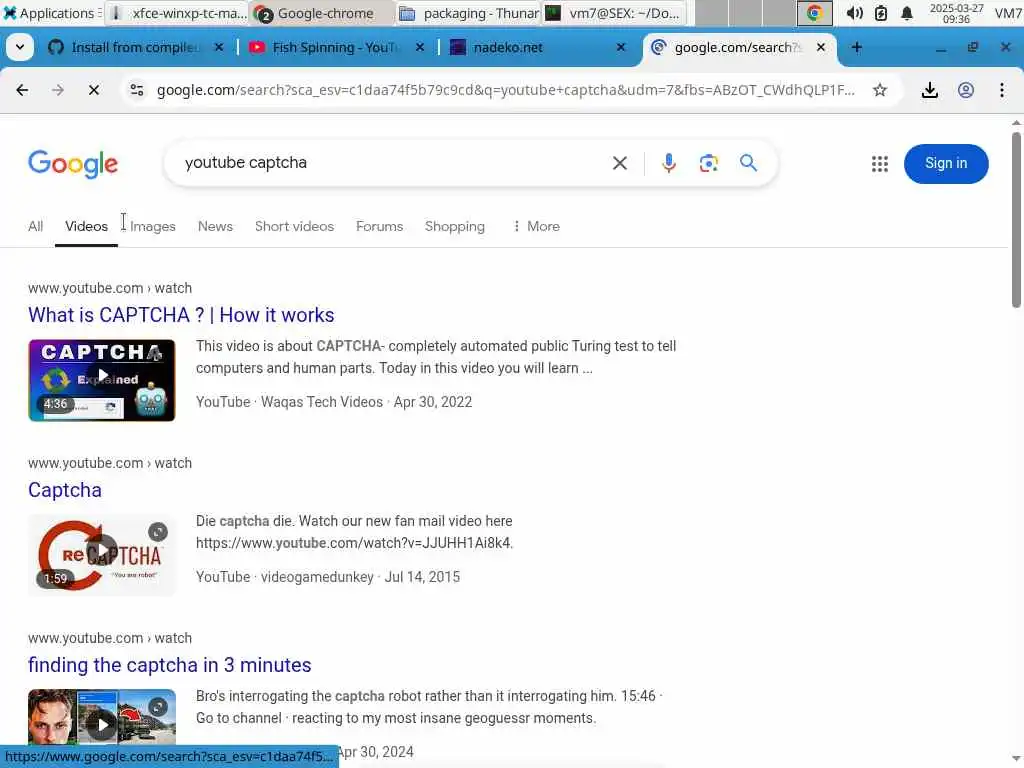Click the date text Jul 14, 2015
Screen dimensions: 1024x768
click(x=422, y=577)
